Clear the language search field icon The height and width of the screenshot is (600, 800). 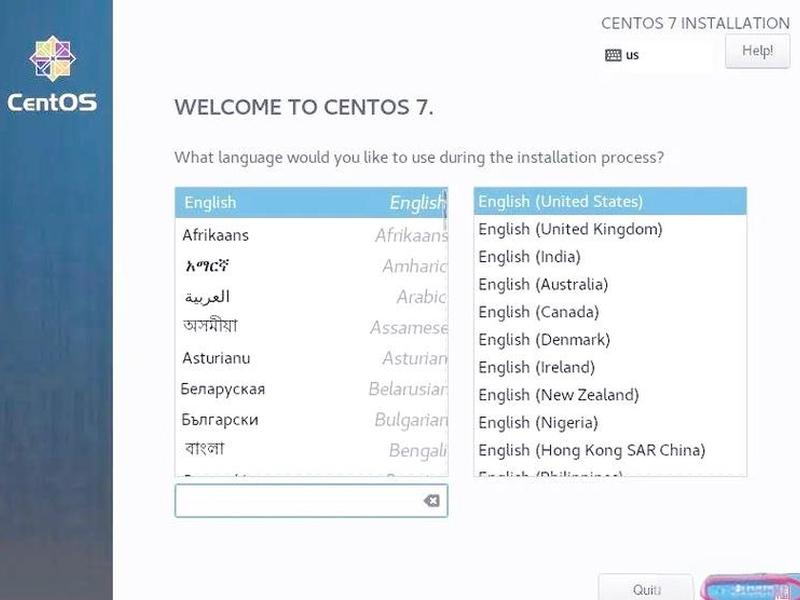coord(432,501)
